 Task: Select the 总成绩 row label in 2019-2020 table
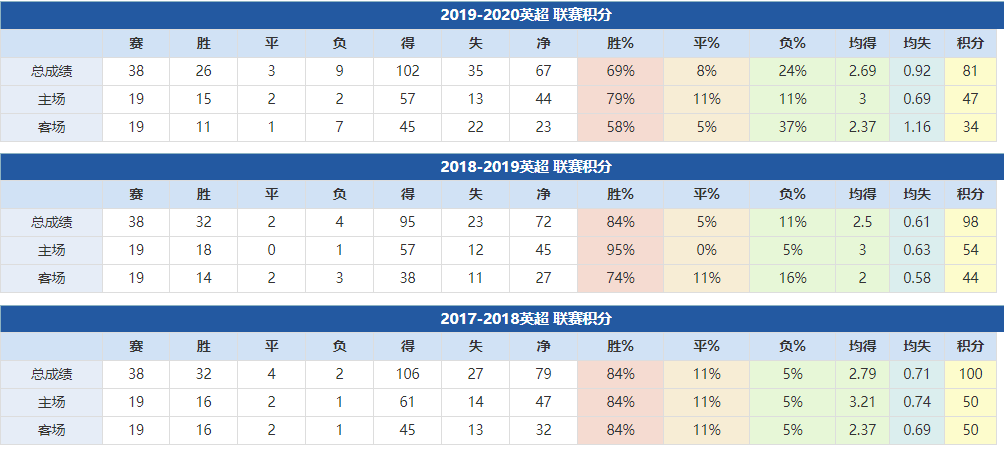coord(51,71)
